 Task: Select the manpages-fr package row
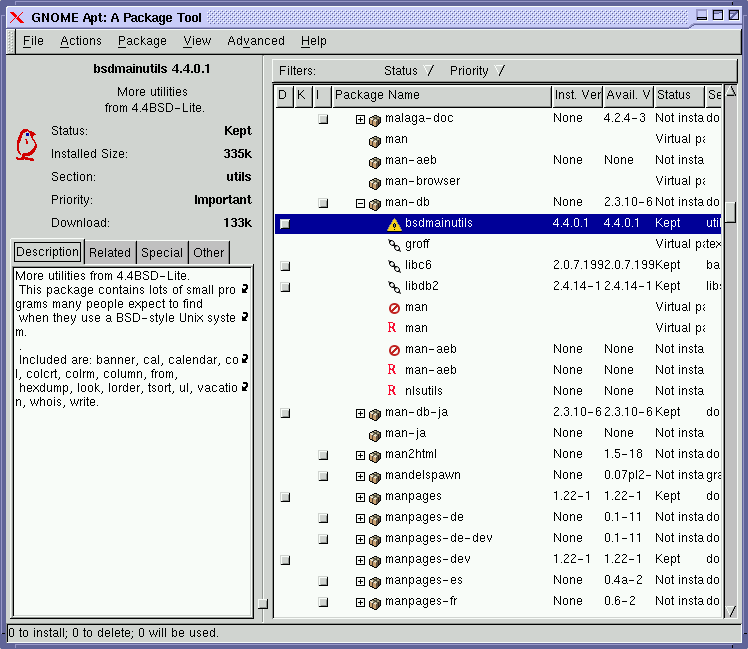pos(421,602)
